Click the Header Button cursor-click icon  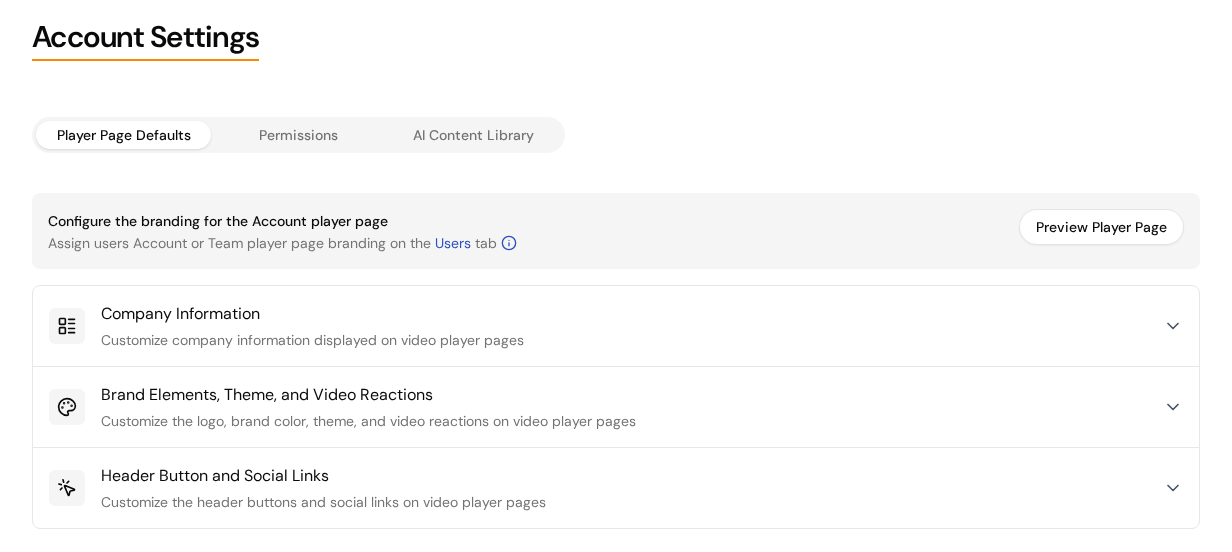coord(67,488)
